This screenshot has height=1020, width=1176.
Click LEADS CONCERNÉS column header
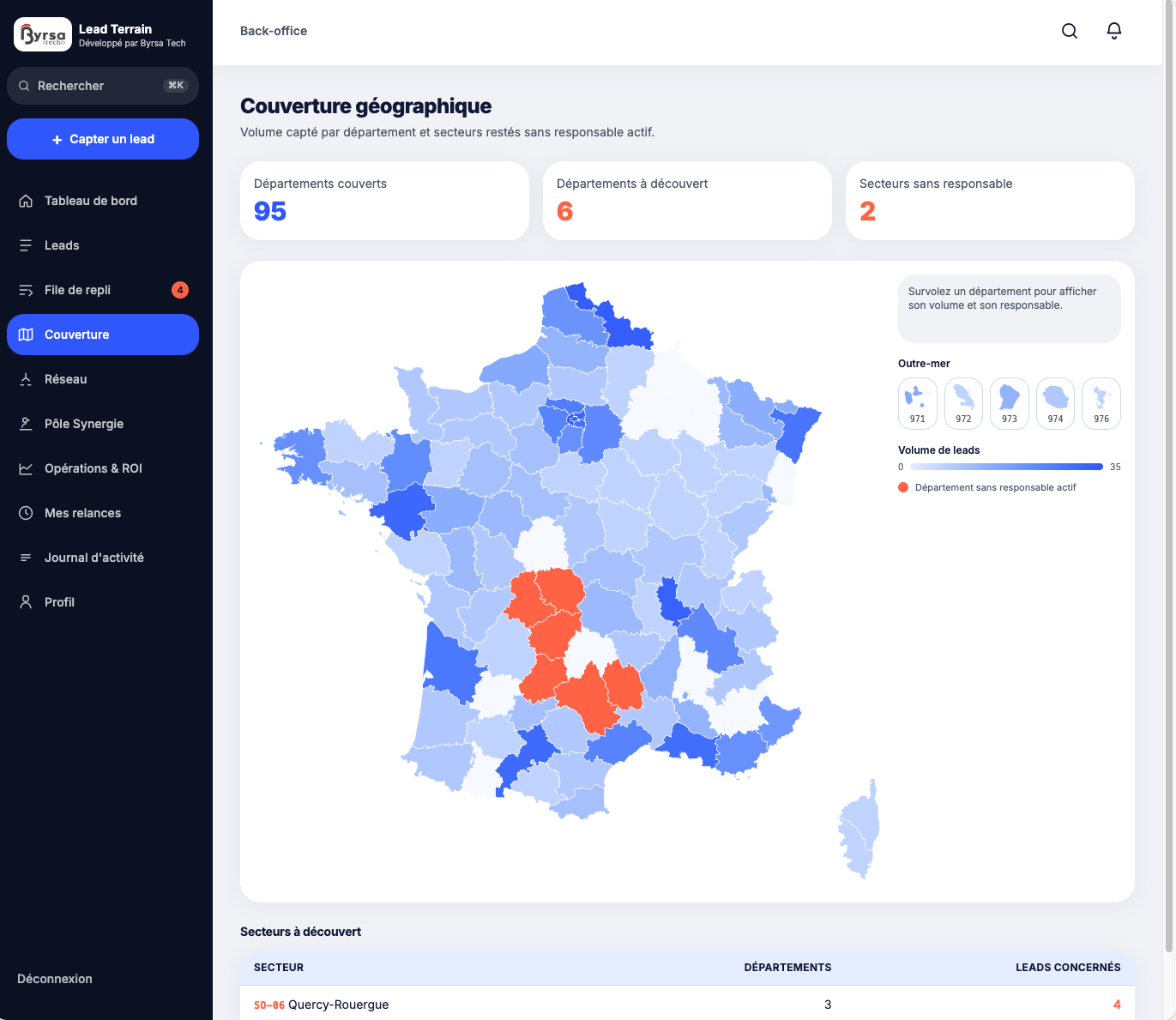(x=1068, y=968)
